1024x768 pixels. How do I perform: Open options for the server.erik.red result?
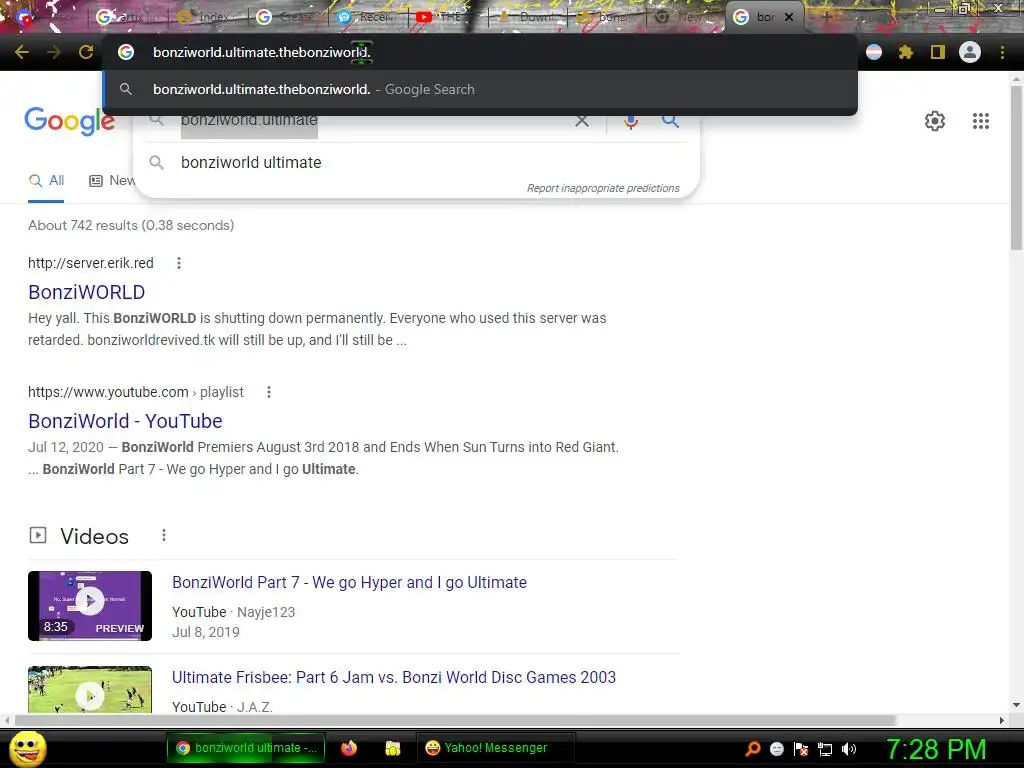click(179, 263)
